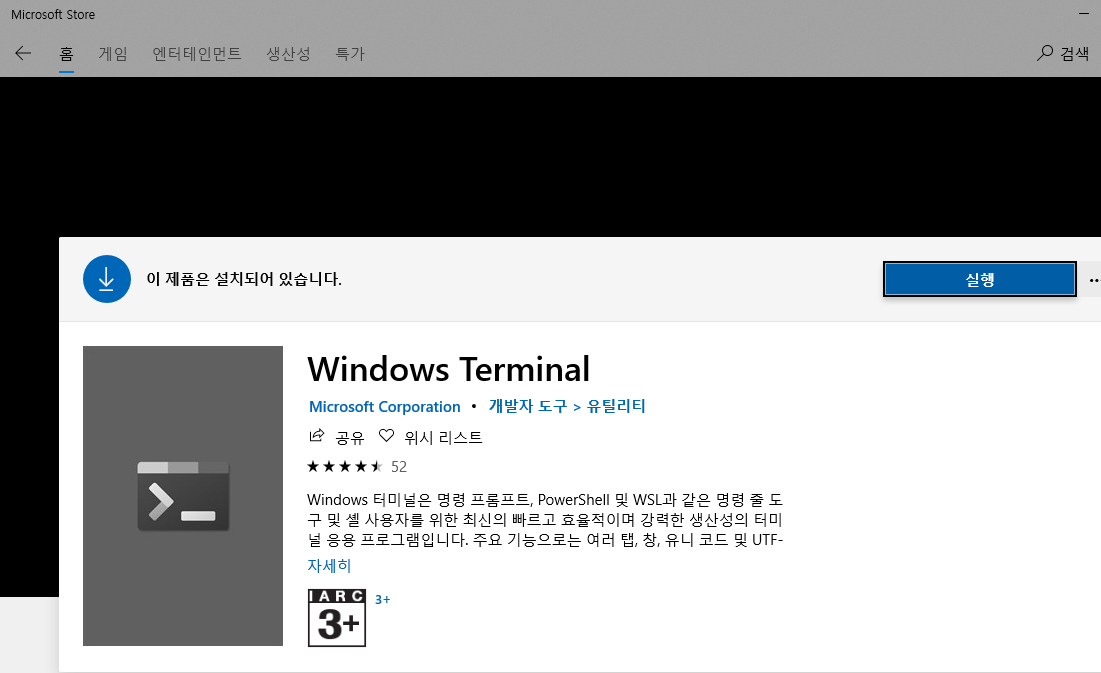
Task: Click the IARC 3+ rating badge
Action: [337, 618]
